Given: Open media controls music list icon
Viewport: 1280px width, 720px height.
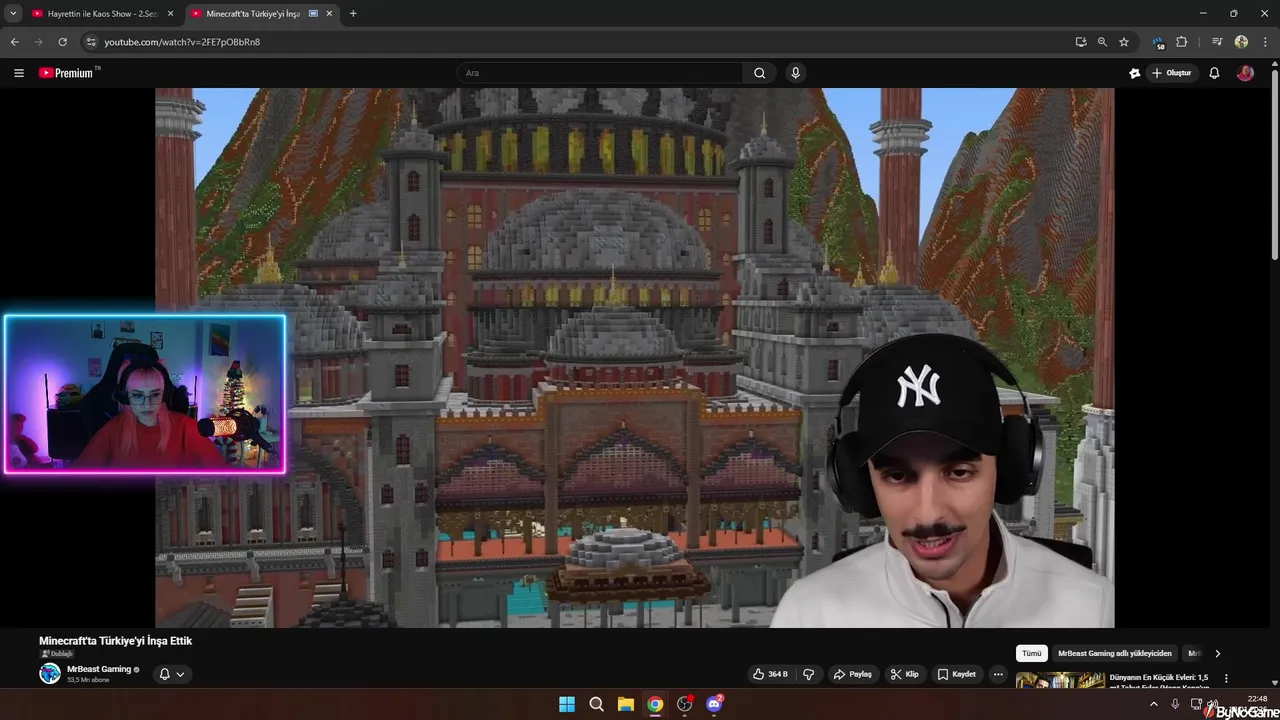Looking at the screenshot, I should coord(1217,42).
